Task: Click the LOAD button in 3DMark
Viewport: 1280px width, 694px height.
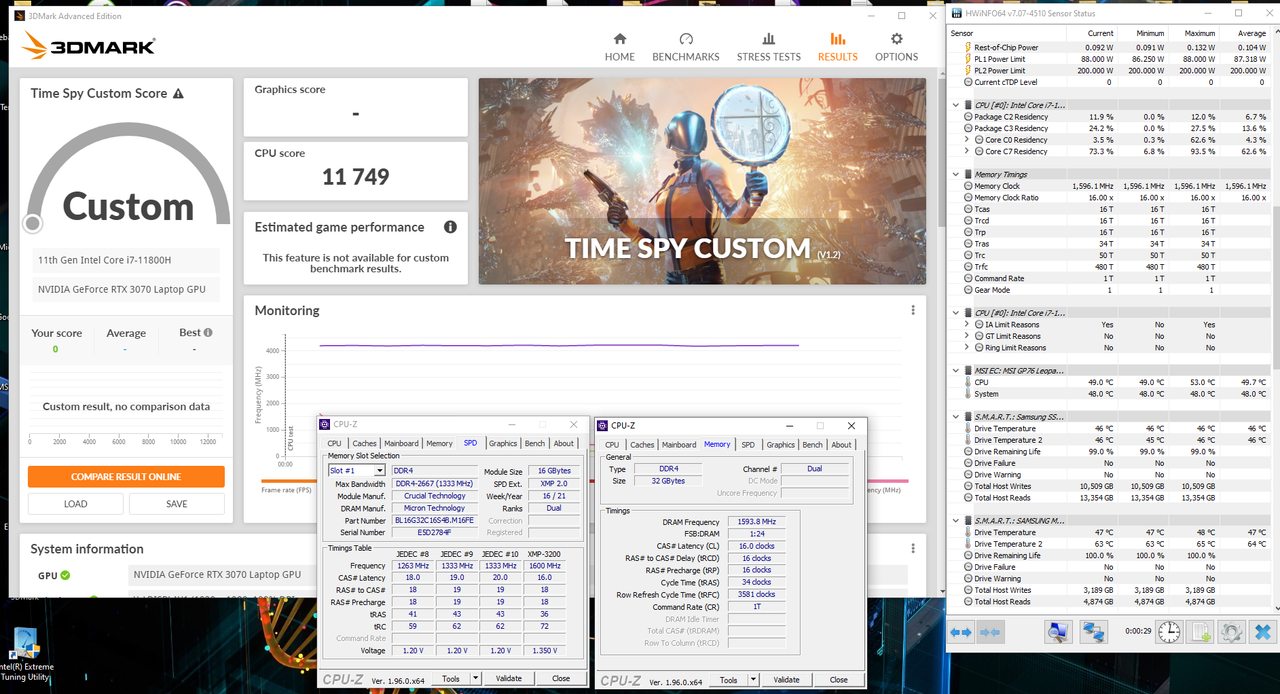Action: [76, 504]
